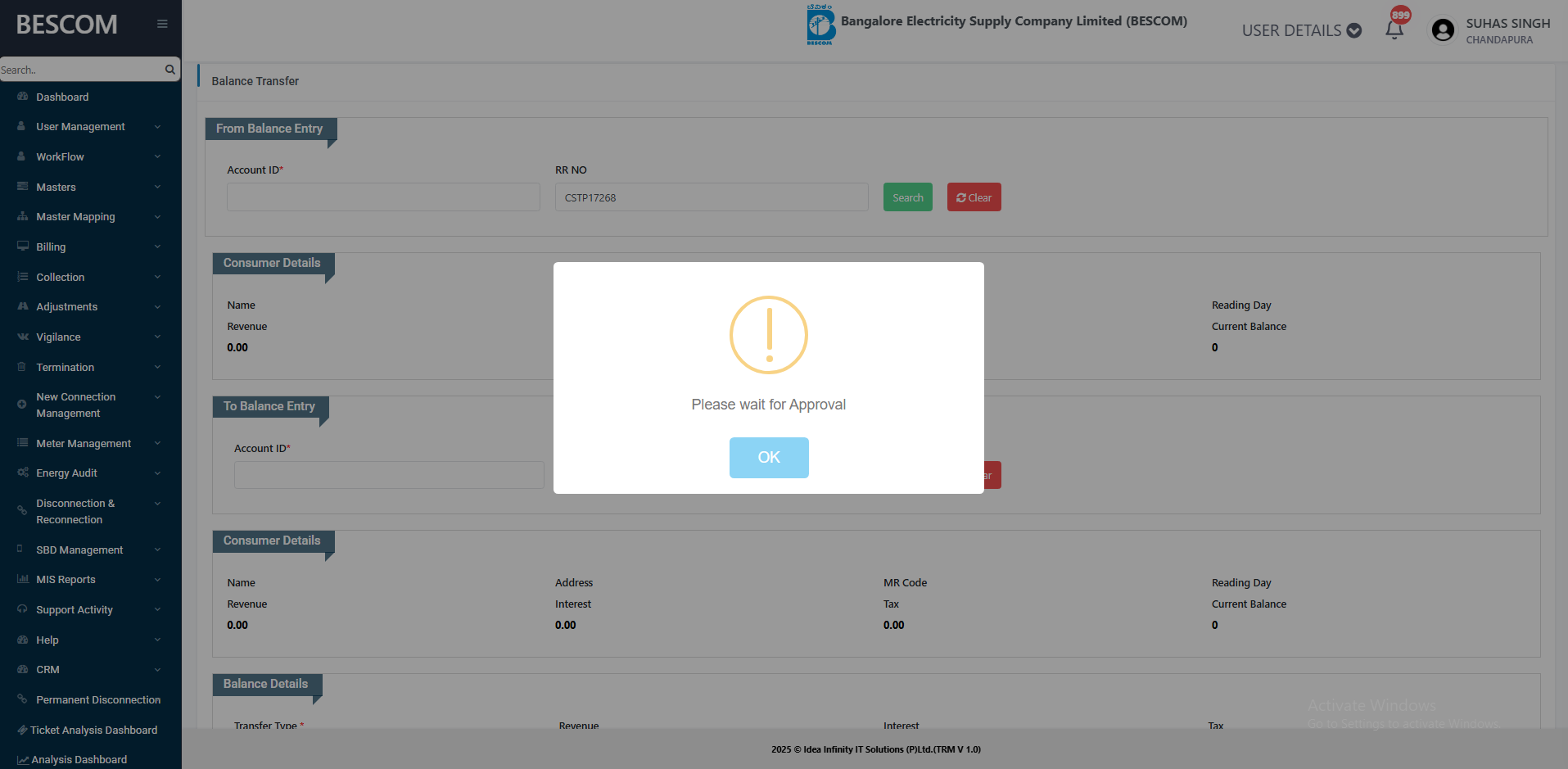Viewport: 1568px width, 769px height.
Task: Click the CHANDAPURA location text
Action: point(1499,40)
